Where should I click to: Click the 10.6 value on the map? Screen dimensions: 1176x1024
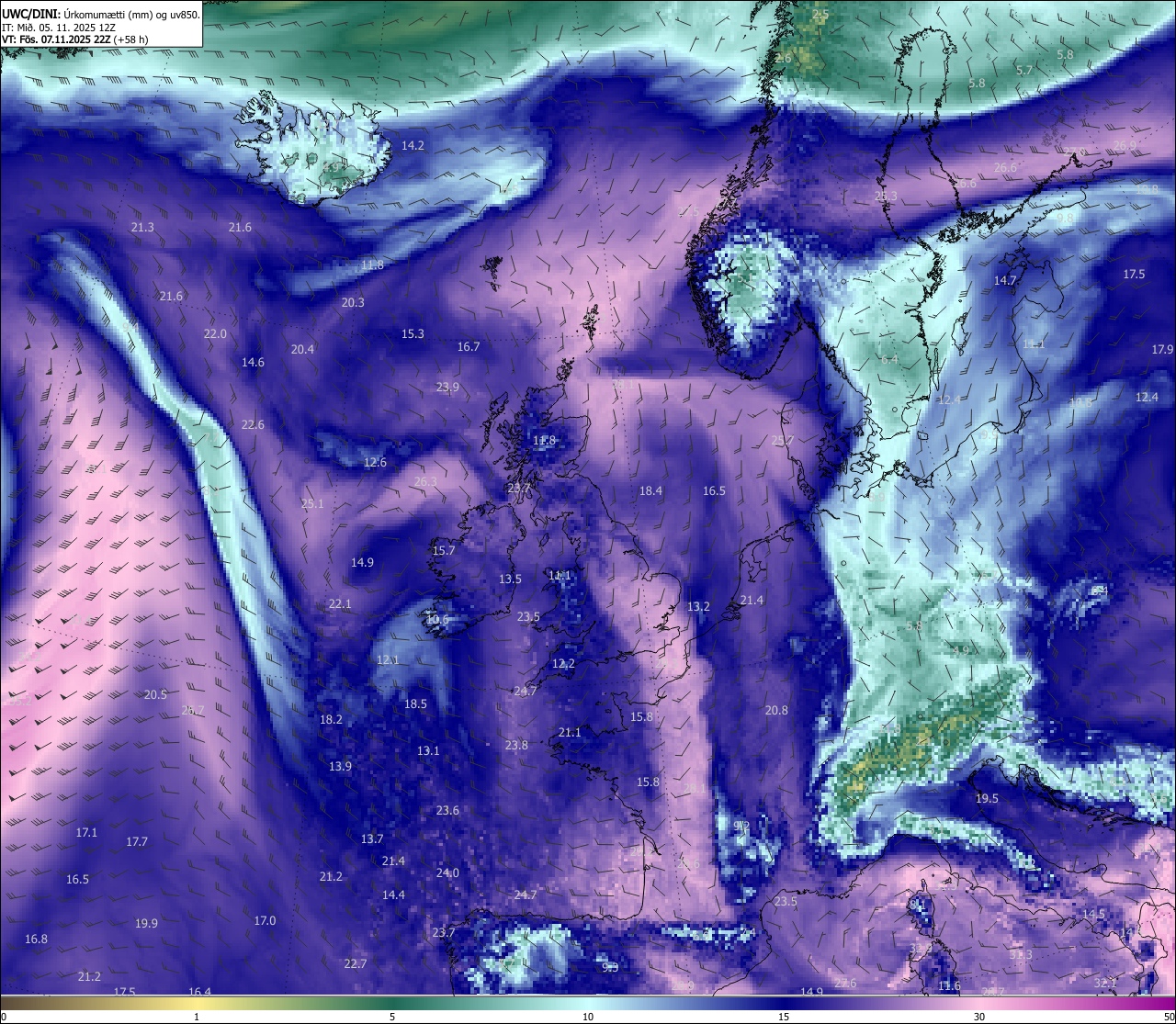coord(437,619)
